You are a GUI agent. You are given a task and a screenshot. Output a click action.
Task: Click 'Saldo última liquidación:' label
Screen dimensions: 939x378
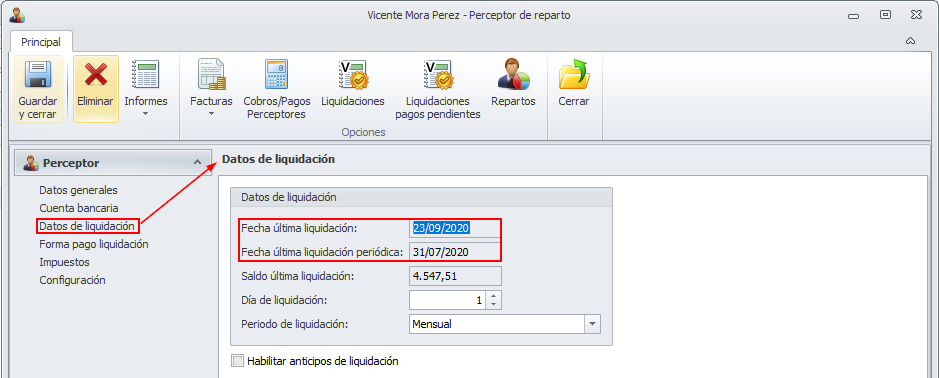click(x=298, y=276)
